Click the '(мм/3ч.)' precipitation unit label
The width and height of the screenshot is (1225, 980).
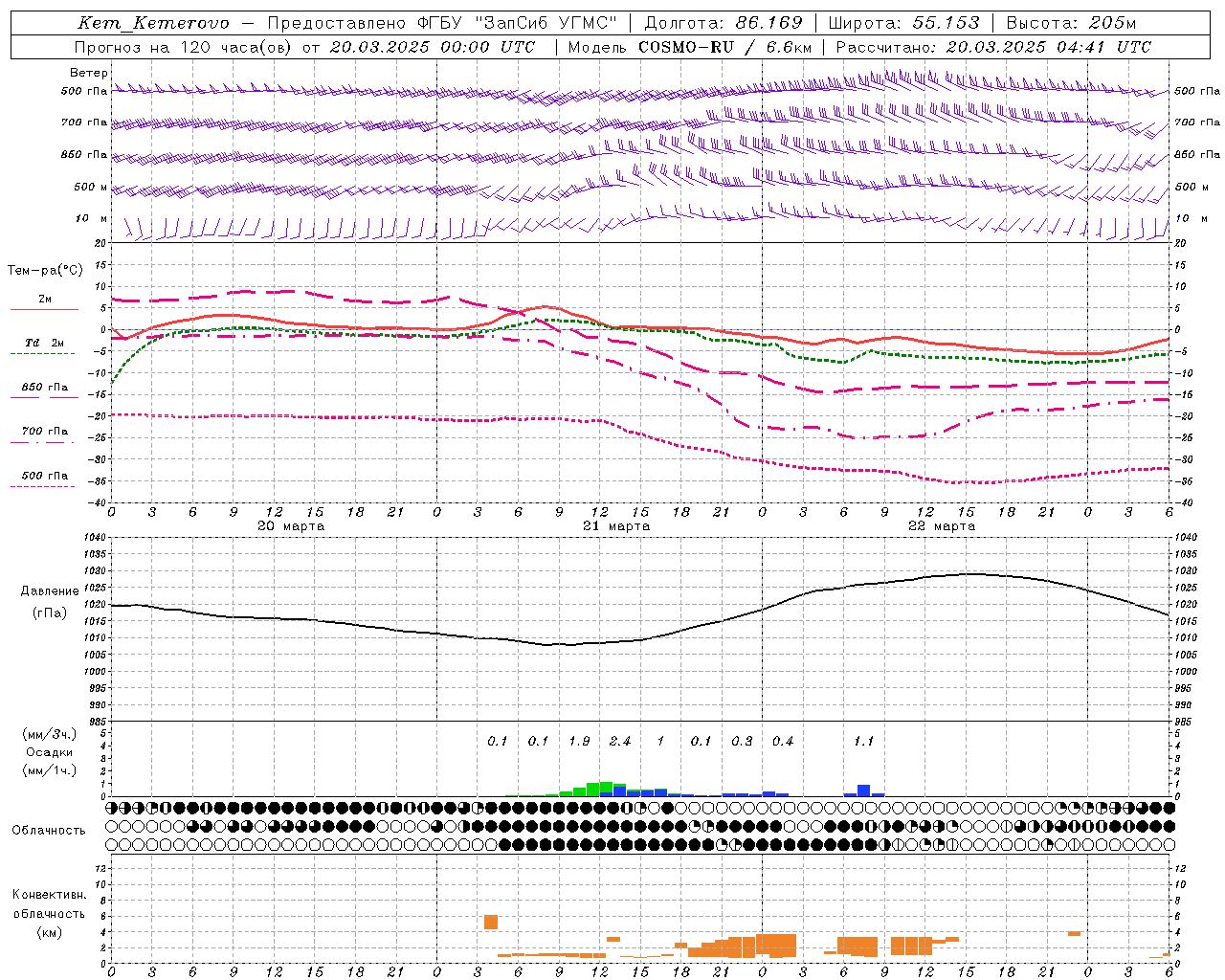(49, 735)
